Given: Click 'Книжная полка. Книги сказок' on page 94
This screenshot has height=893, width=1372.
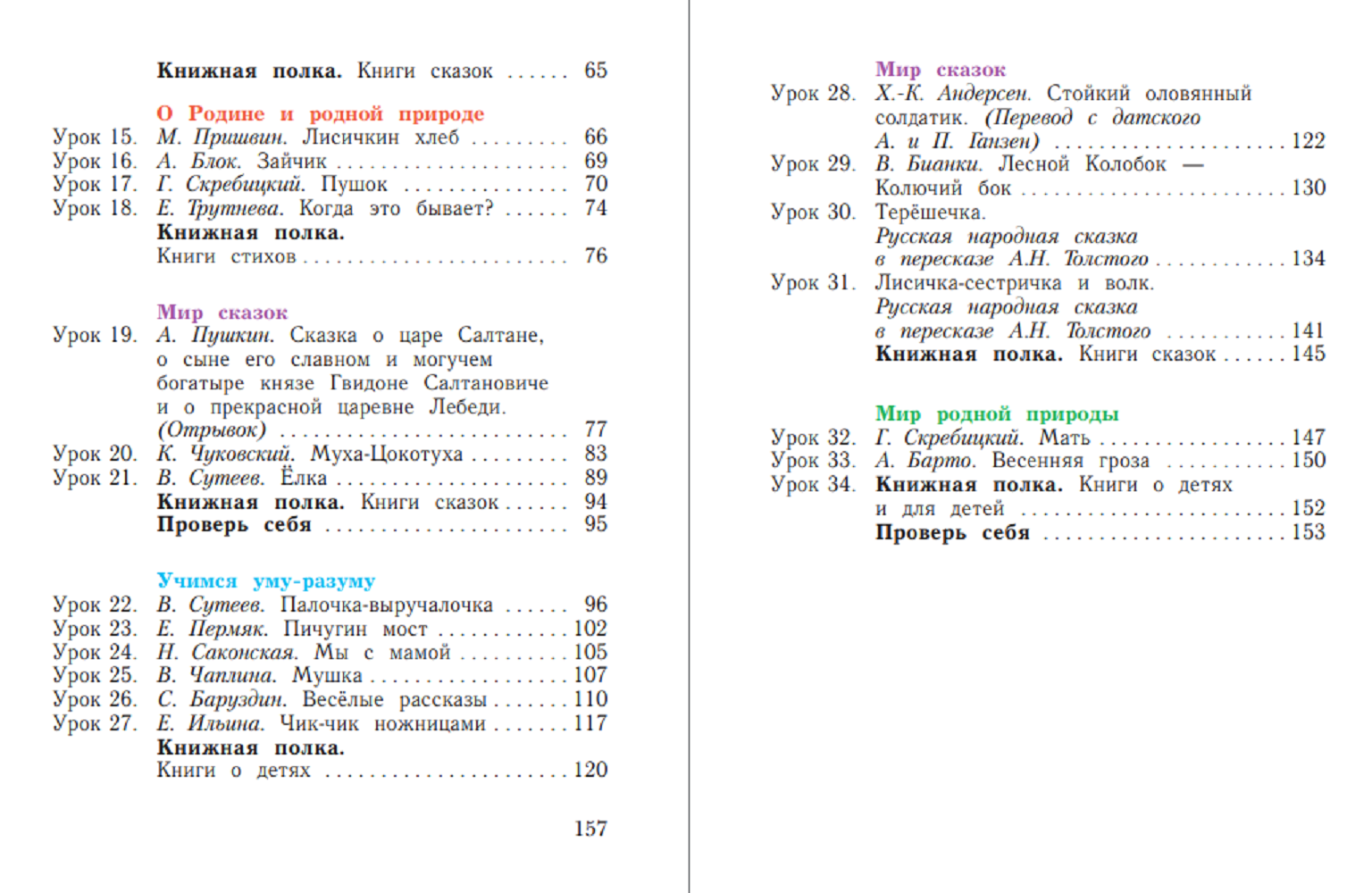Looking at the screenshot, I should tap(382, 502).
